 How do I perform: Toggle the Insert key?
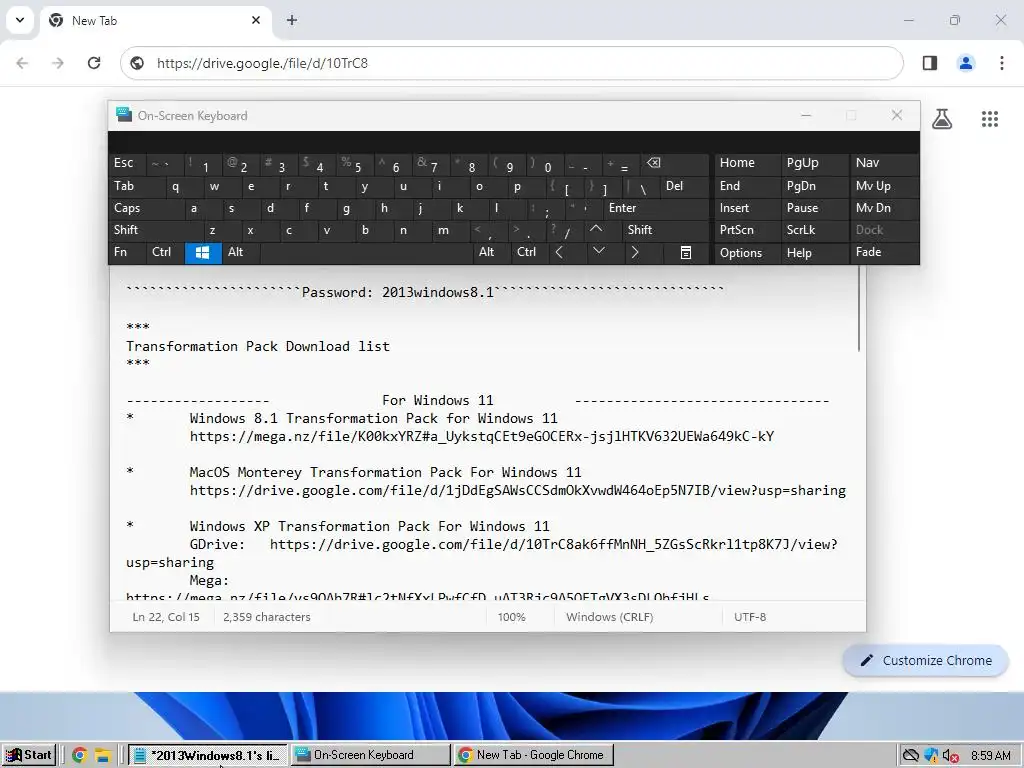click(746, 208)
